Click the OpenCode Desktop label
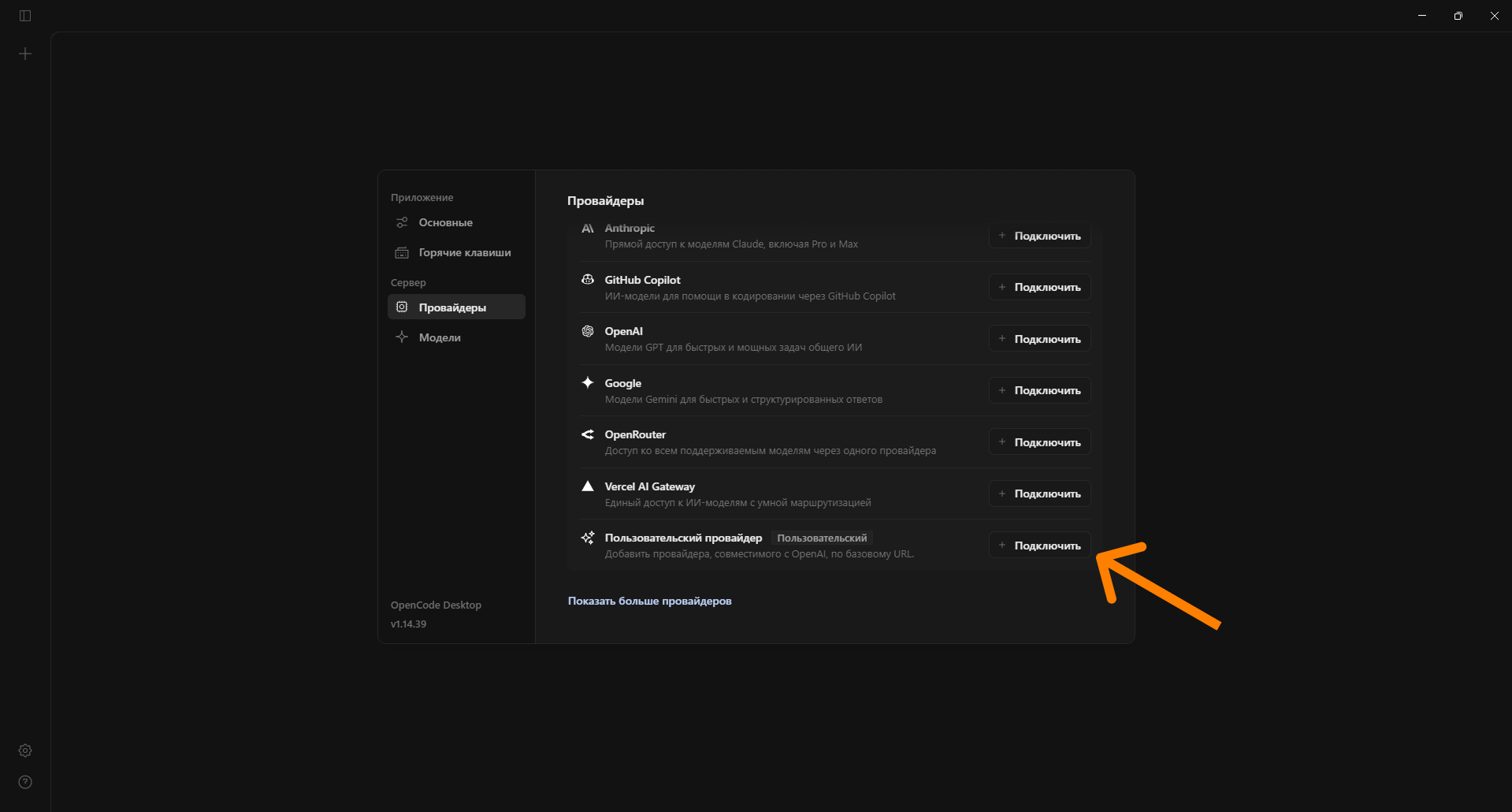This screenshot has height=812, width=1512. 436,605
